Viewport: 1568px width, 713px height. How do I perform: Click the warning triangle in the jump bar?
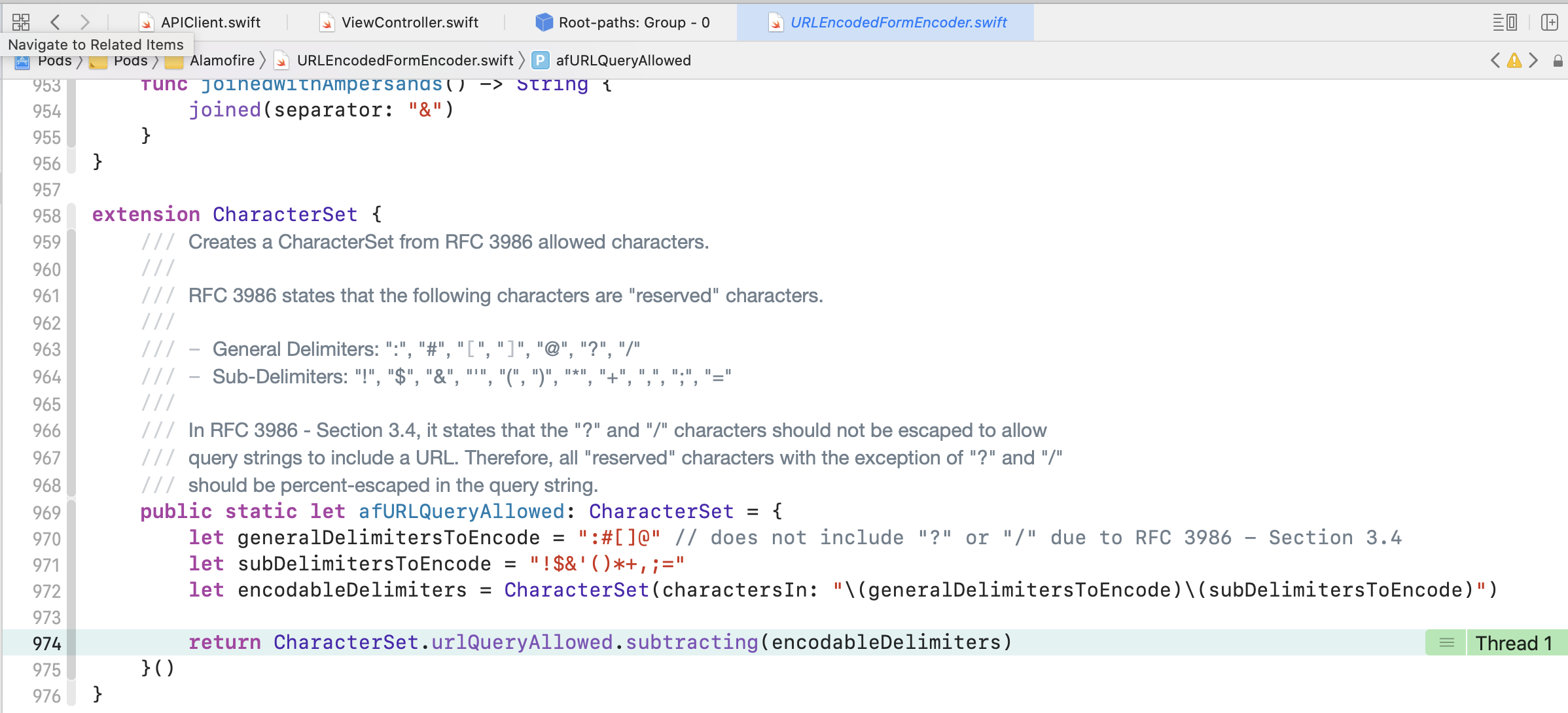1514,60
